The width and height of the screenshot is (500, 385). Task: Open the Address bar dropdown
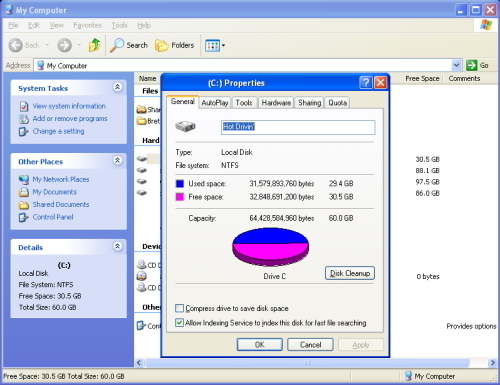456,65
